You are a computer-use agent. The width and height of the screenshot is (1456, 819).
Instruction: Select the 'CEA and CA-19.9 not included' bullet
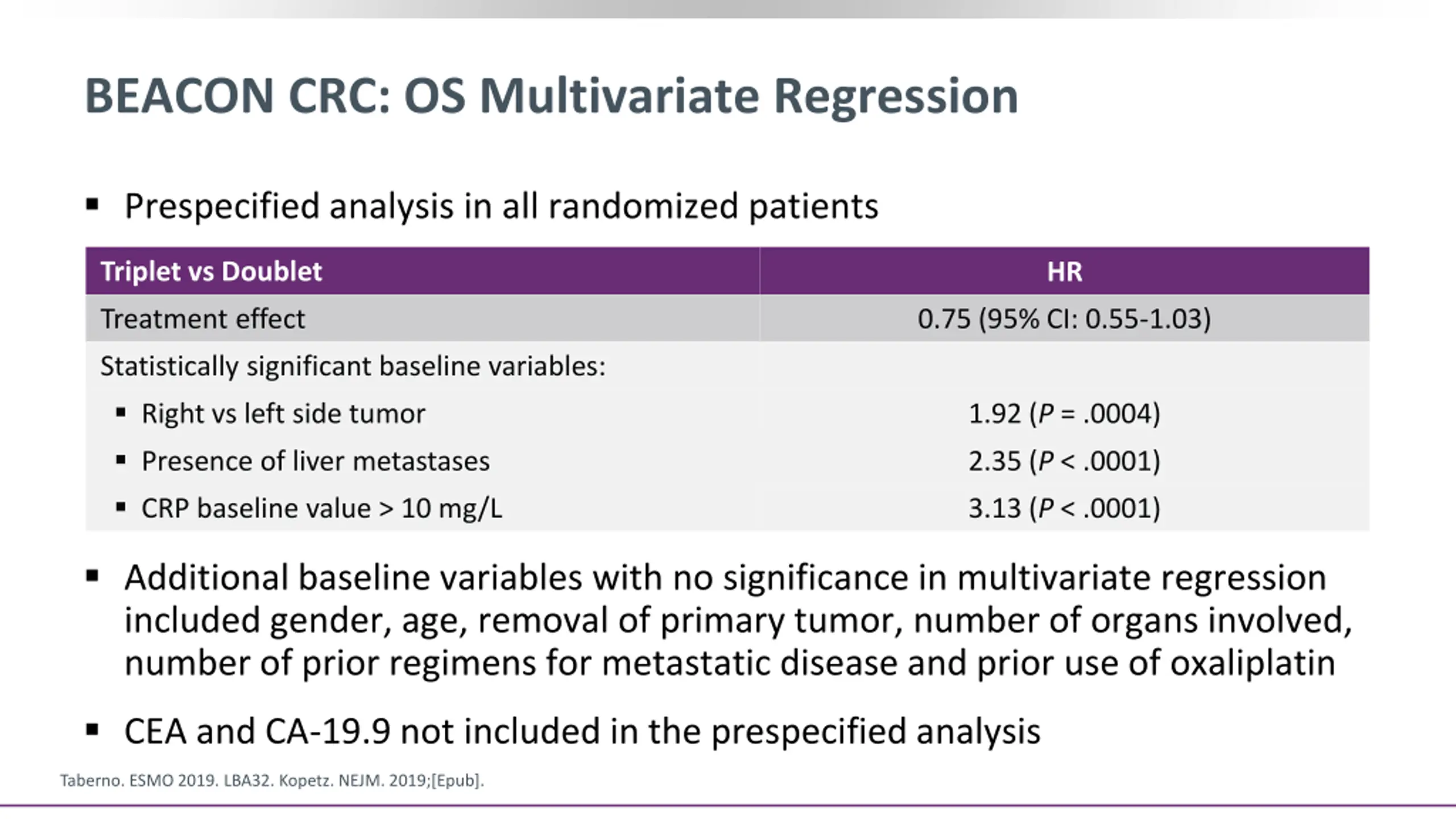(x=582, y=731)
